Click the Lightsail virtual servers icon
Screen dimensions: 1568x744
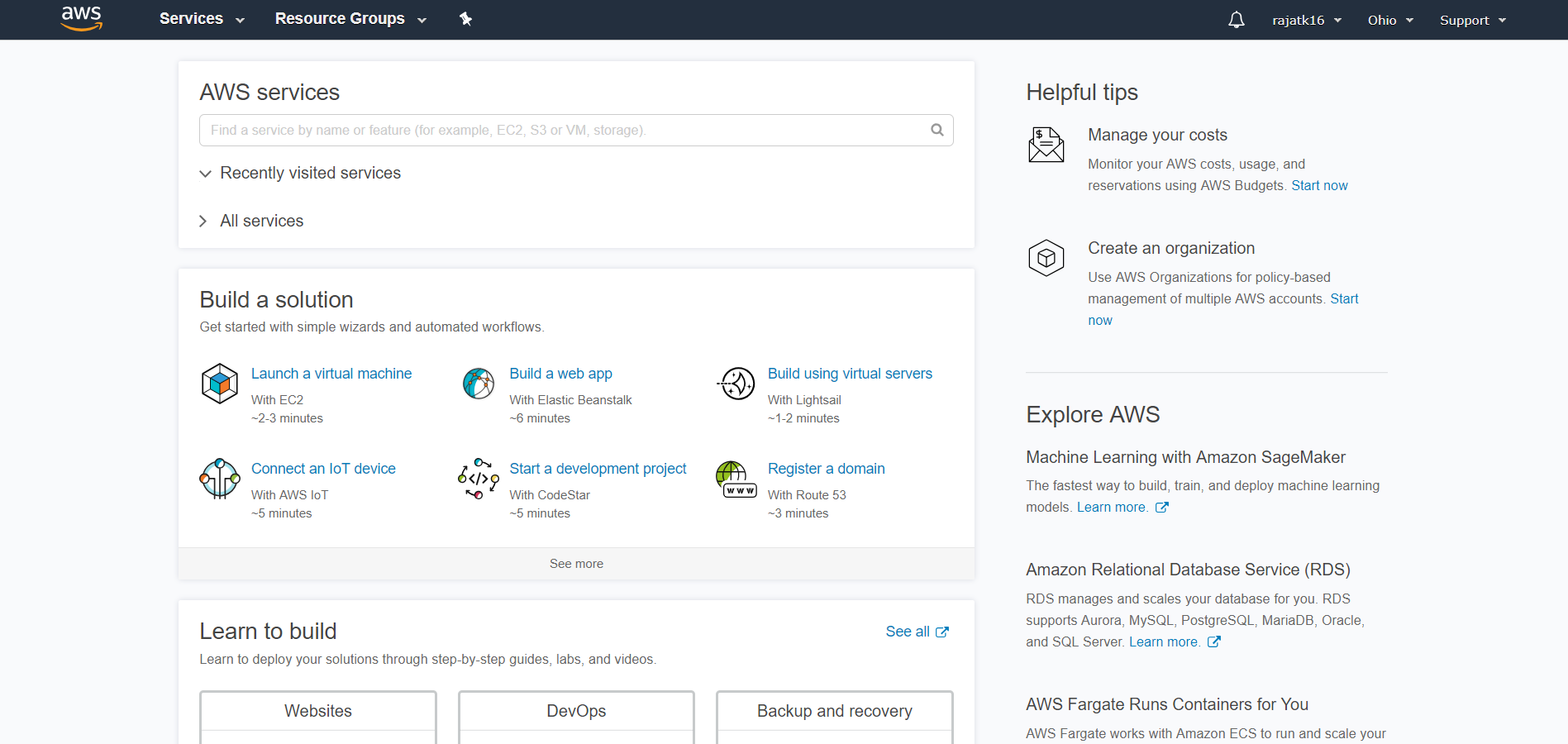[736, 384]
